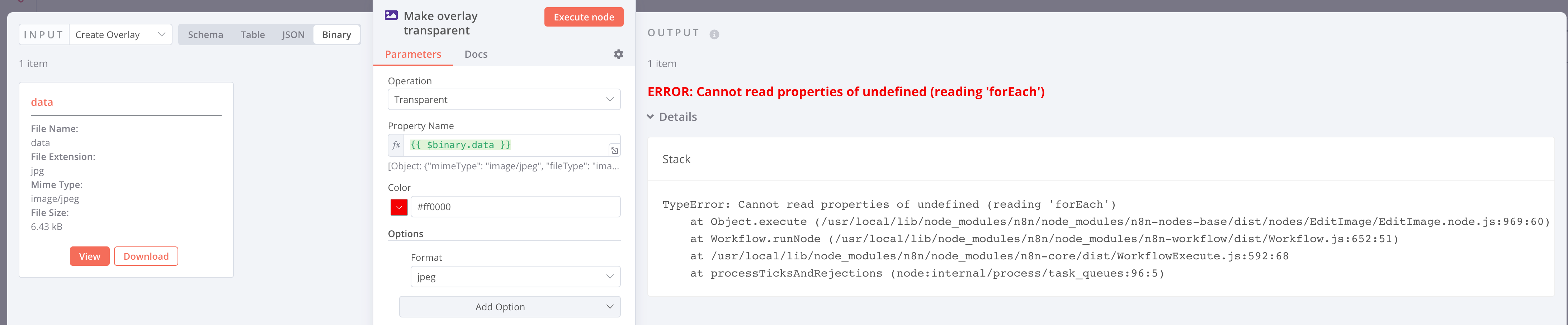The height and width of the screenshot is (325, 1568).
Task: Open node settings gear icon
Action: click(618, 54)
